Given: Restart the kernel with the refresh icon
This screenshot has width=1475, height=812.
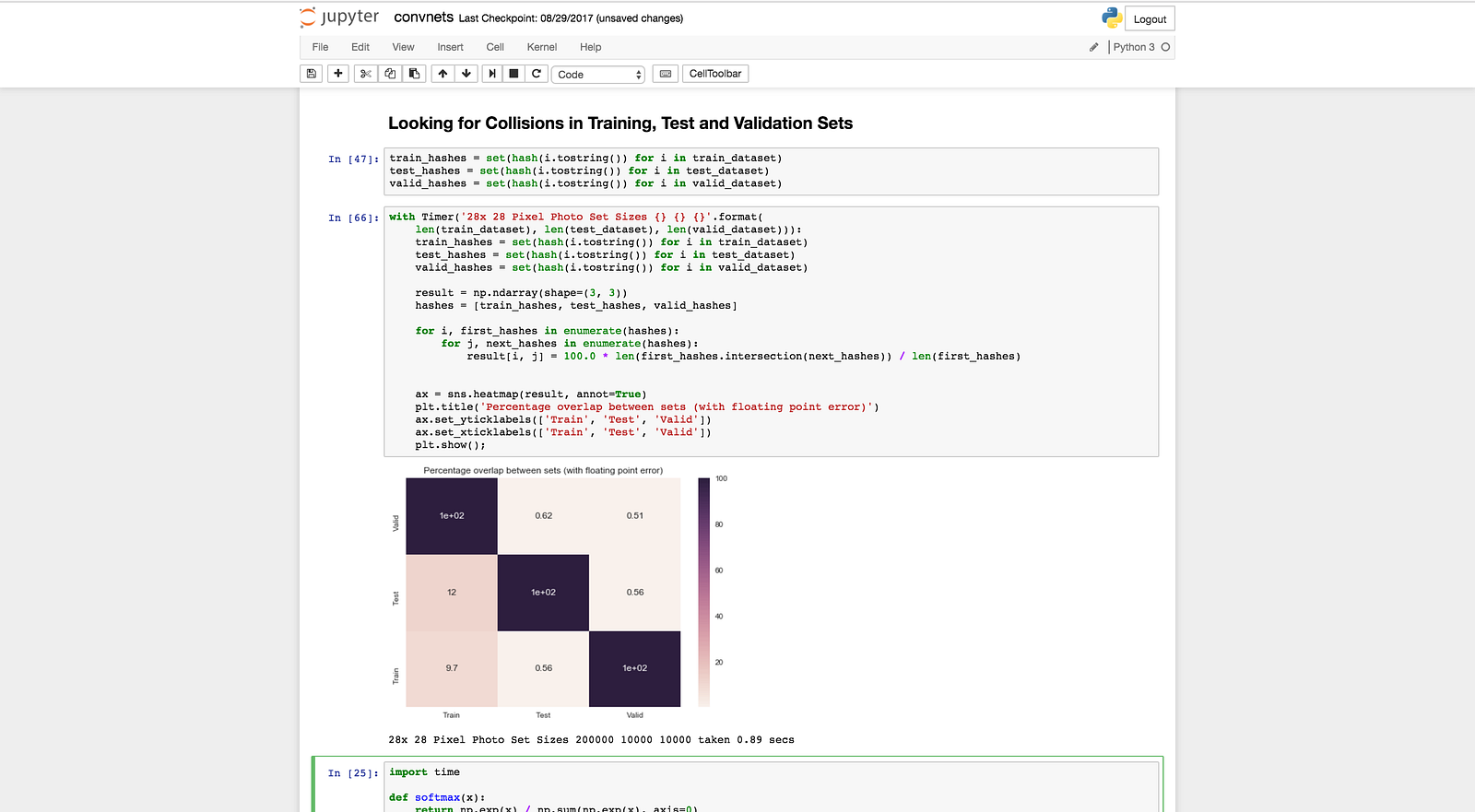Looking at the screenshot, I should tap(537, 74).
